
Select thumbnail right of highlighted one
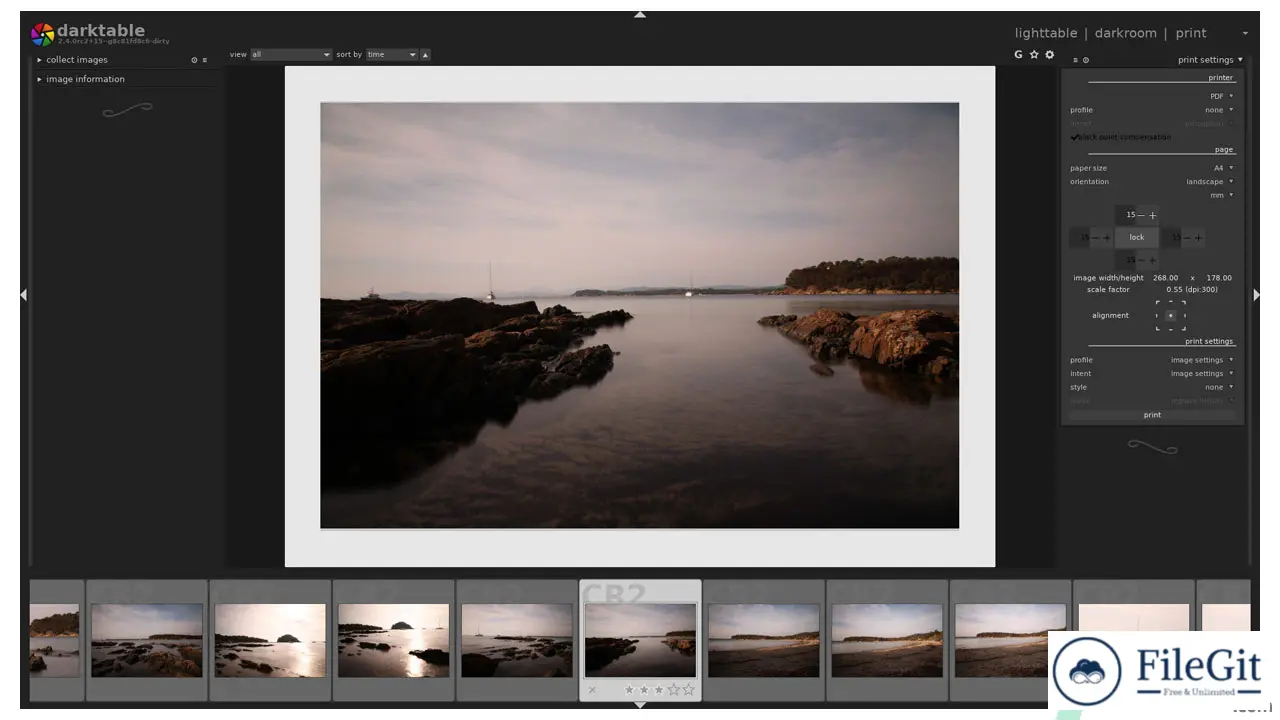coord(763,640)
